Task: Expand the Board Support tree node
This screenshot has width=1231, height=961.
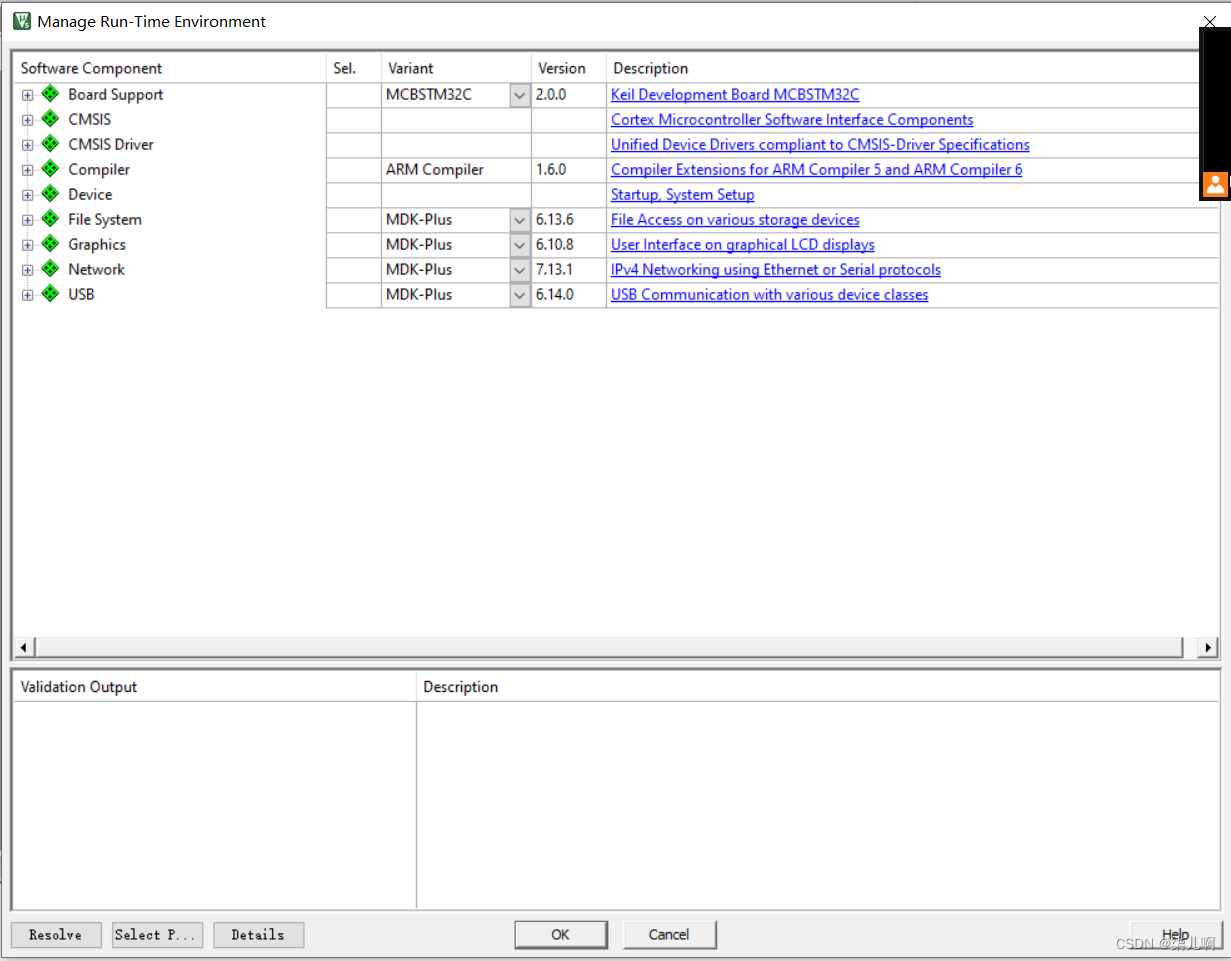Action: (x=28, y=95)
